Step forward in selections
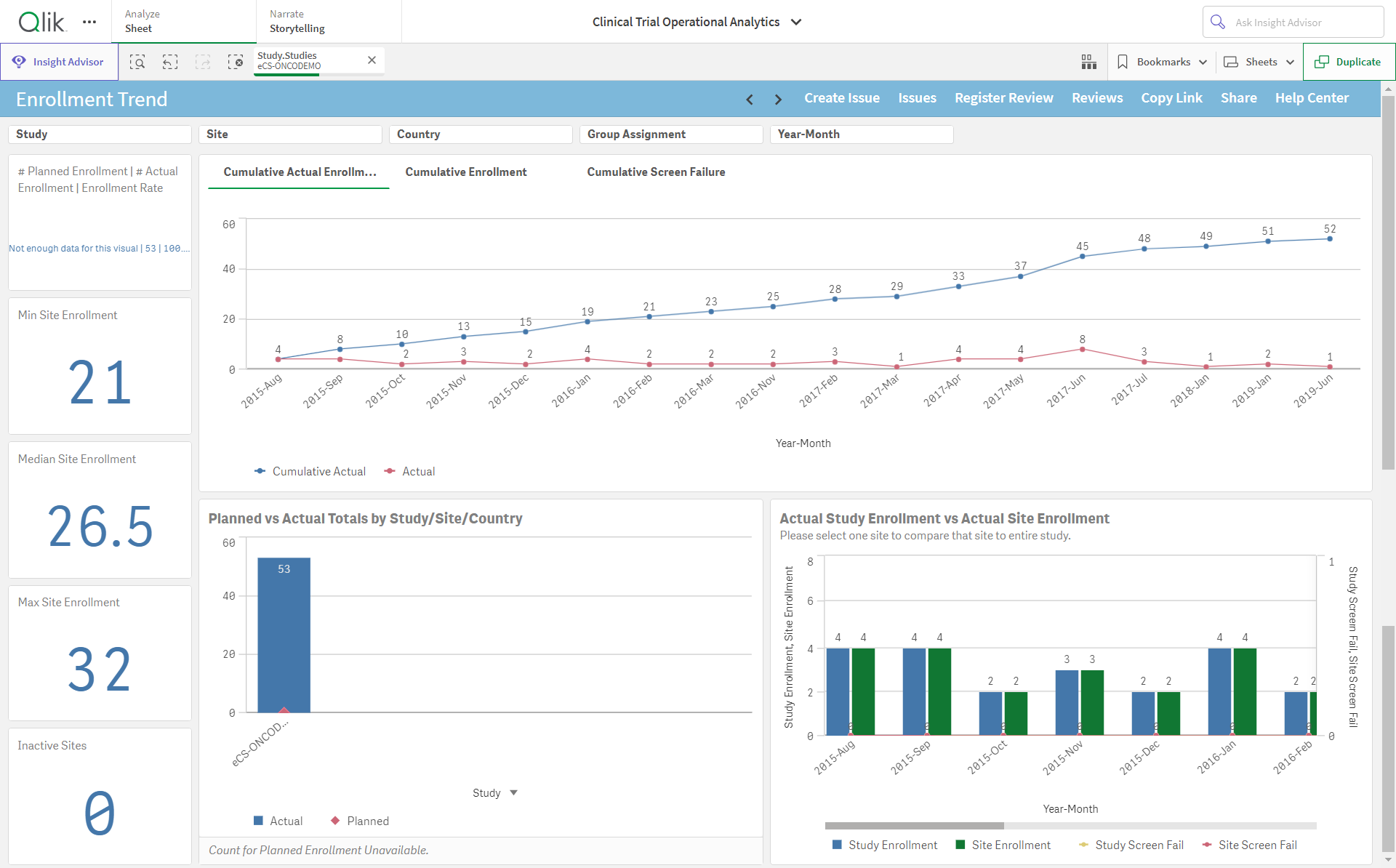The height and width of the screenshot is (868, 1396). (x=203, y=62)
